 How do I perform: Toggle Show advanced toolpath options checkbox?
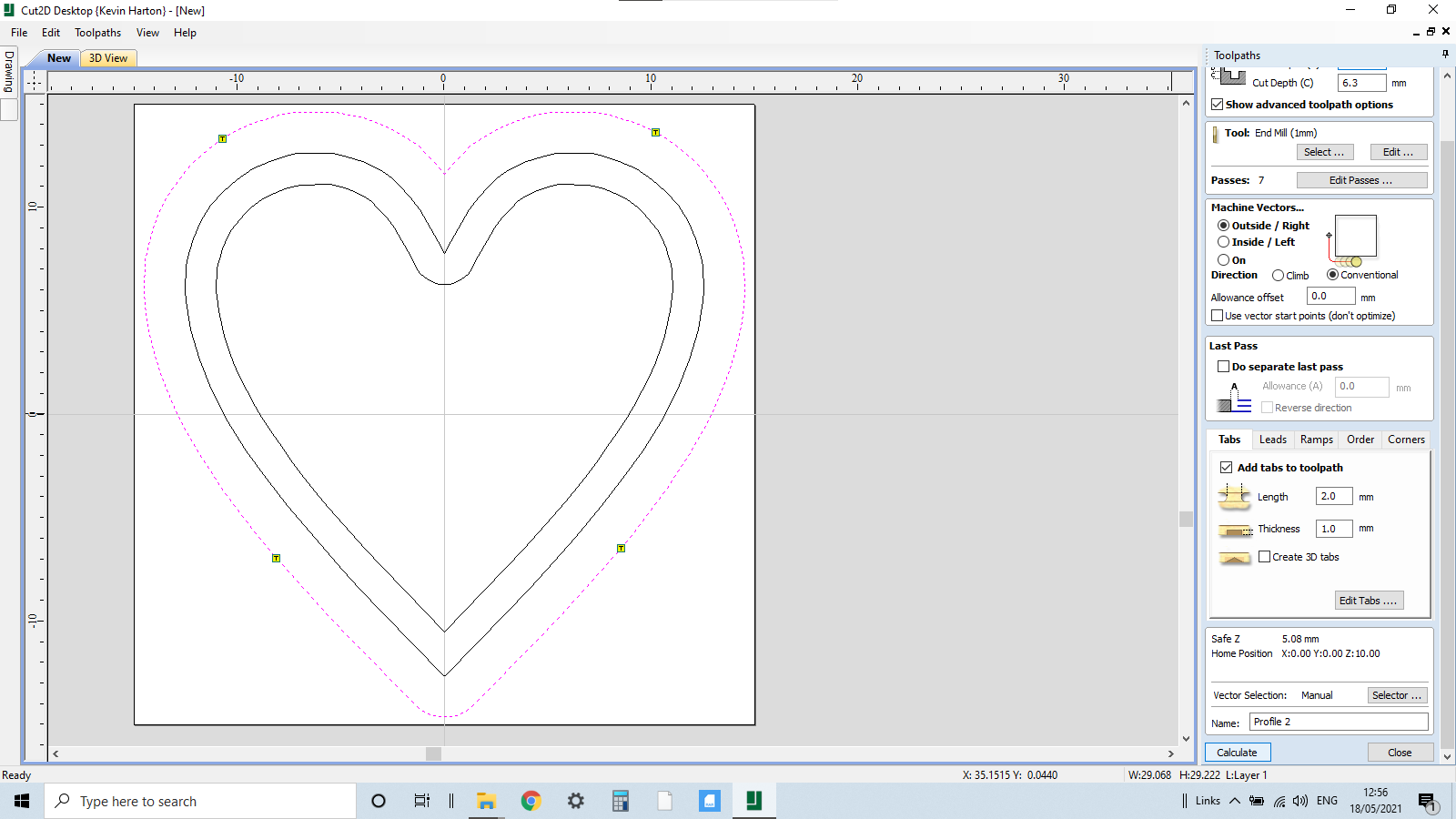point(1218,105)
